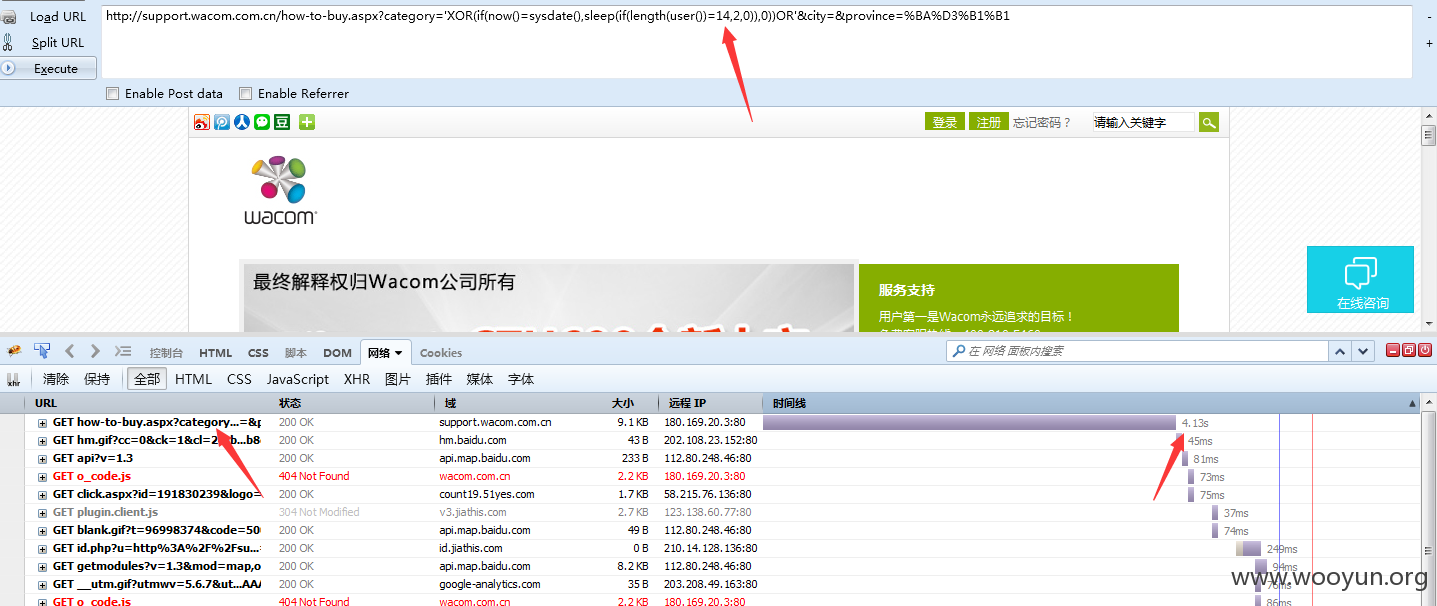This screenshot has width=1437, height=606.
Task: Share via the Douban icon
Action: coord(282,122)
